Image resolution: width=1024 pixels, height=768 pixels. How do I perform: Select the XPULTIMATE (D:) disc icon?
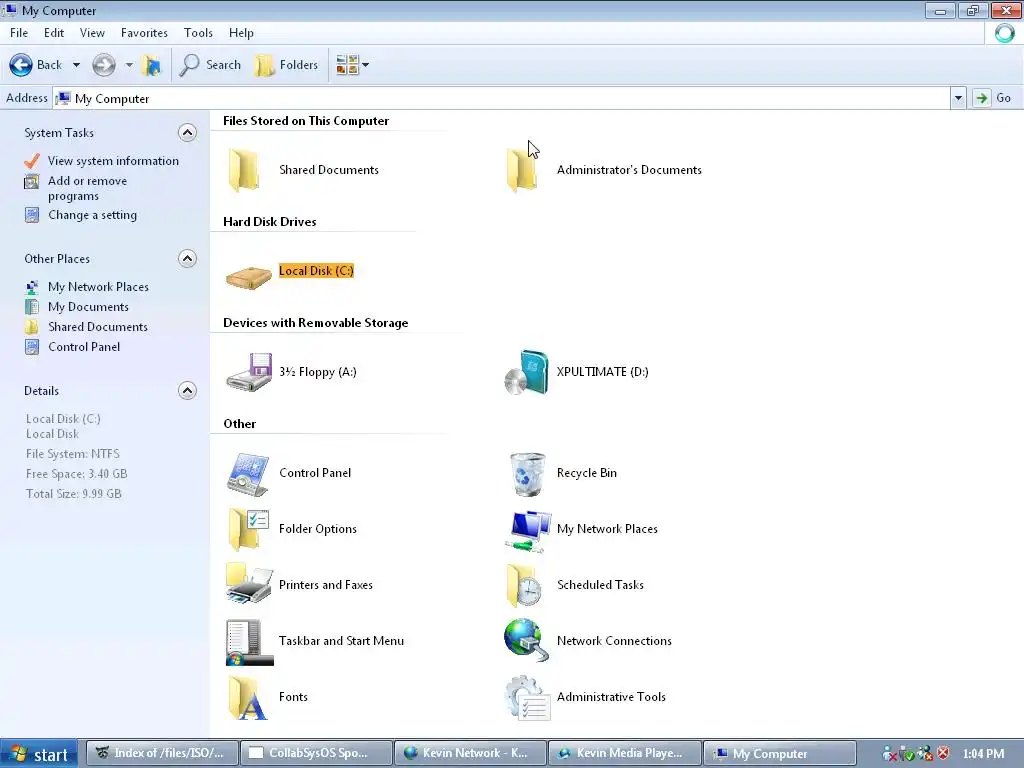pos(526,372)
